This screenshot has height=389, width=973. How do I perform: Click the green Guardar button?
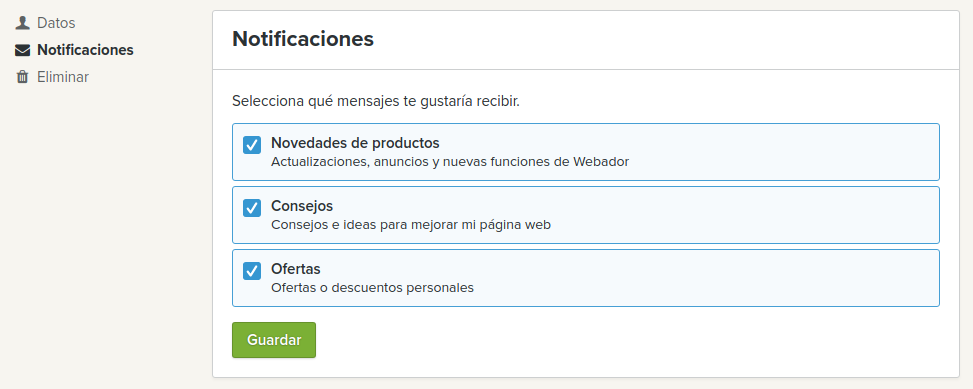[274, 340]
